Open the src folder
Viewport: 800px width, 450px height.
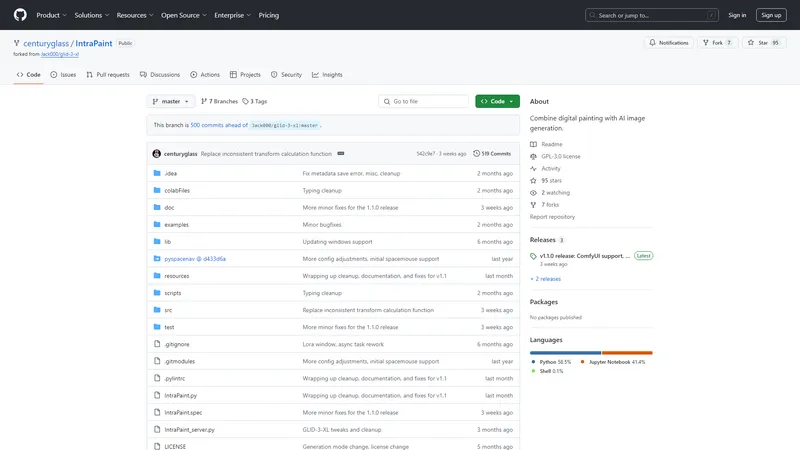click(x=168, y=310)
